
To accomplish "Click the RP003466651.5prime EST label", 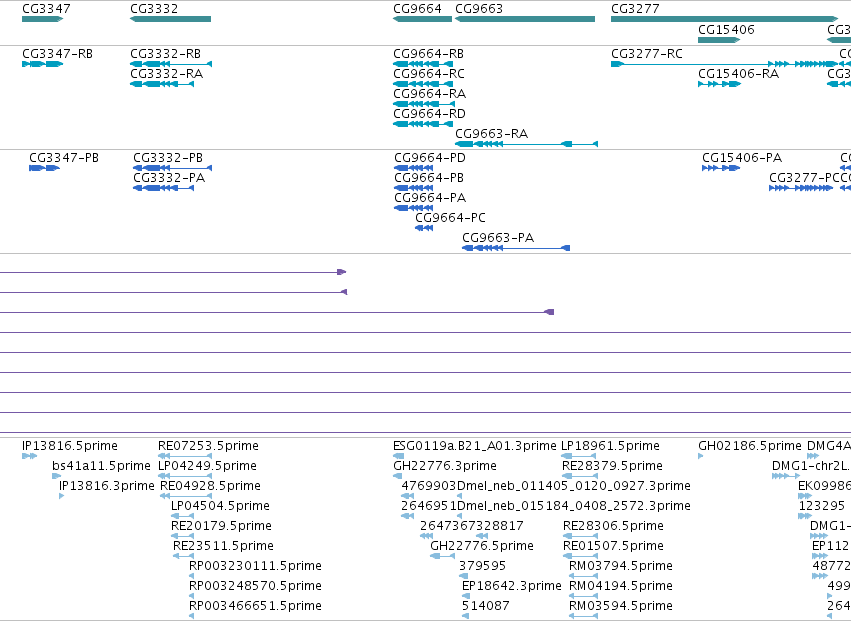I will (255, 606).
